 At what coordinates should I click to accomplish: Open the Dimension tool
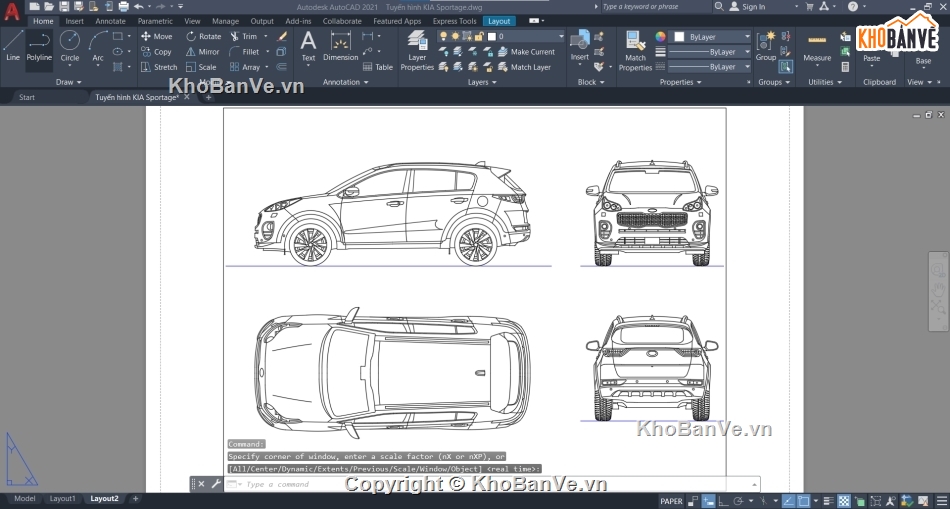click(x=340, y=47)
